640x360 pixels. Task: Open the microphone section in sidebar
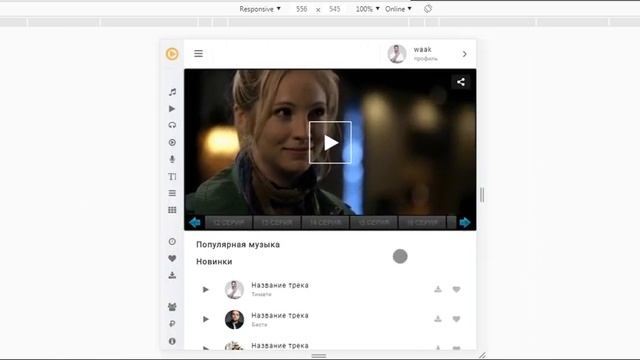pyautogui.click(x=172, y=159)
